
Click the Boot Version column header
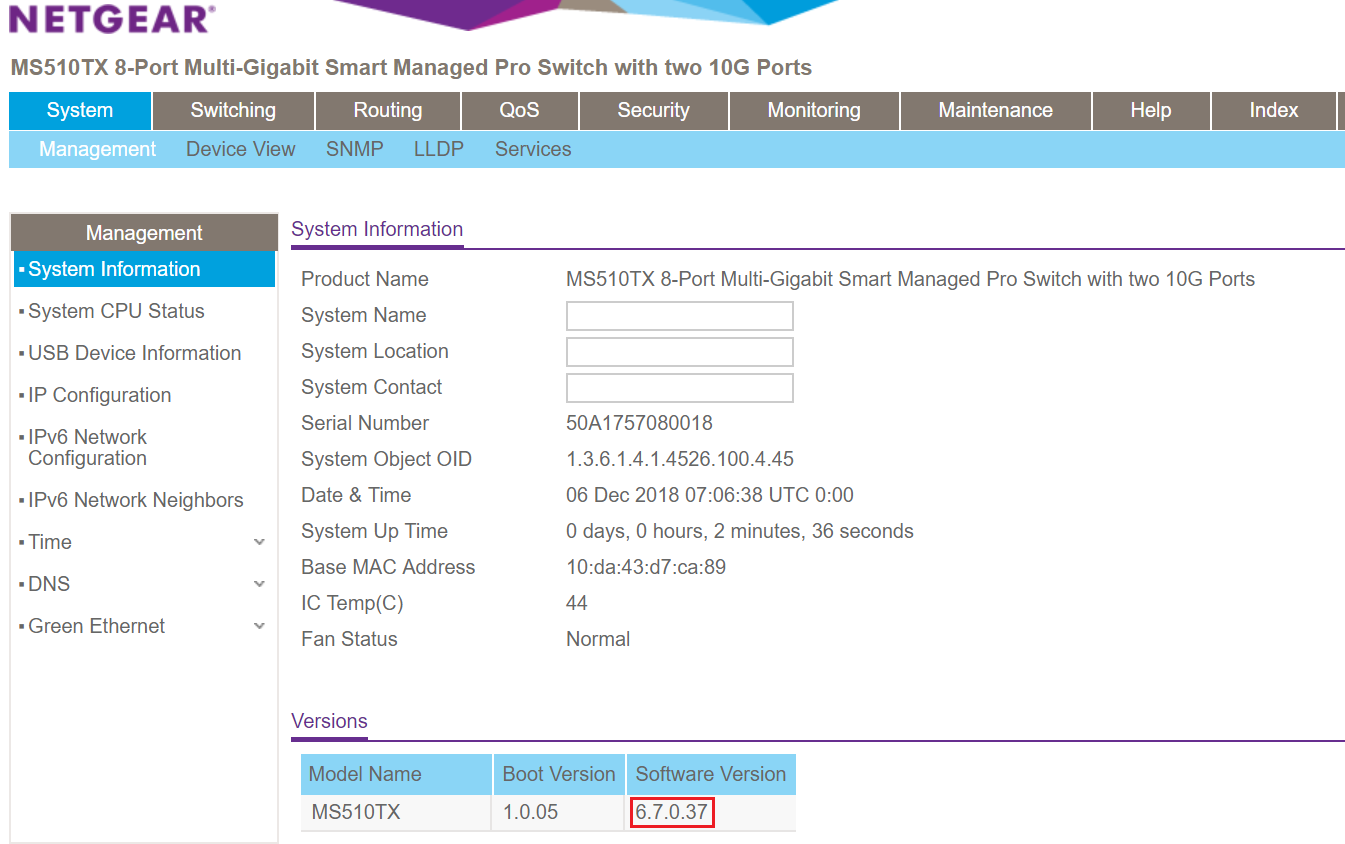(559, 774)
